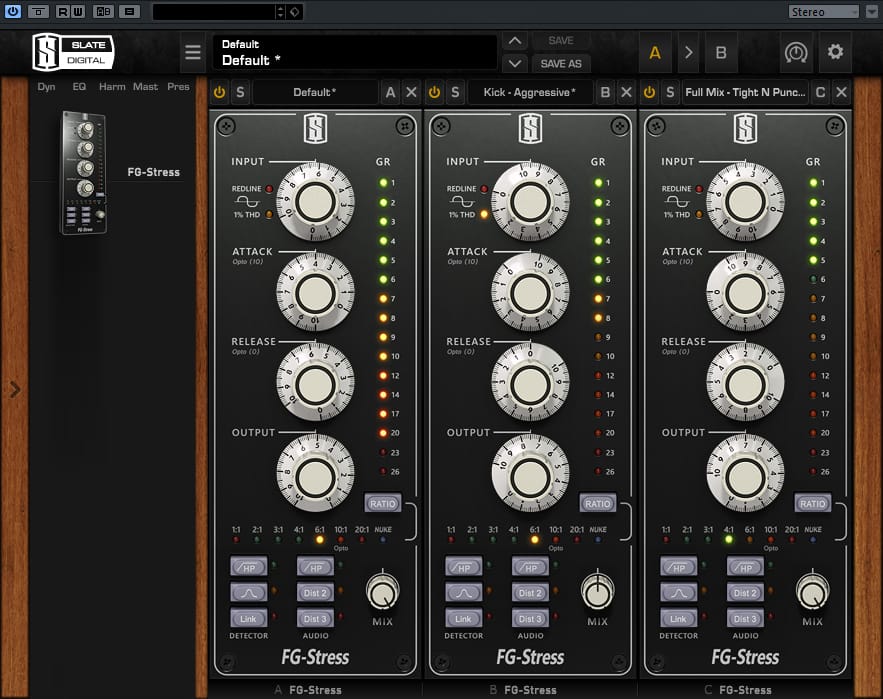Remove module B with its X button
This screenshot has height=699, width=883.
[626, 92]
